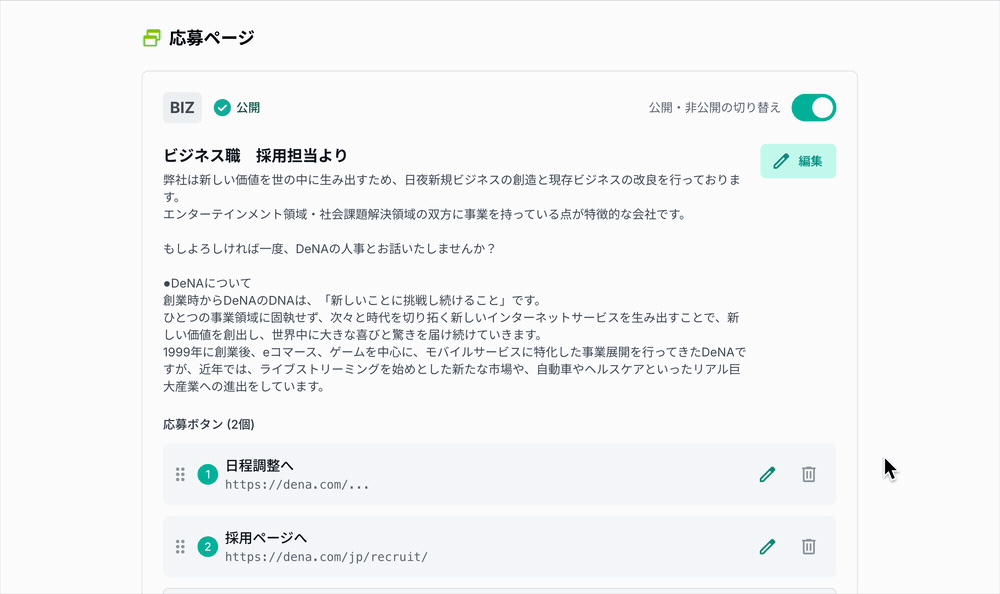Click the number 1 badge on 日程調整へ

(208, 474)
